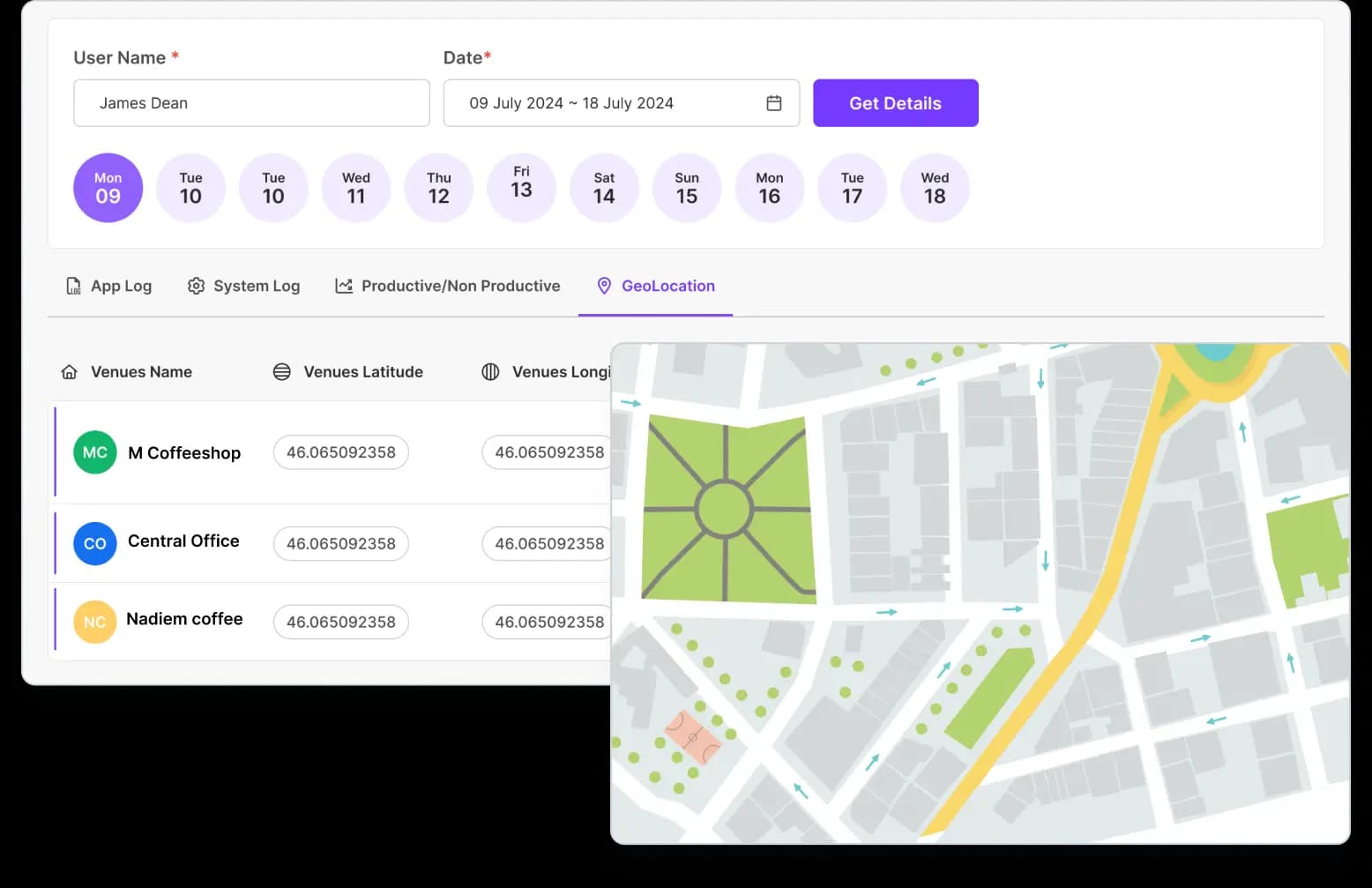Image resolution: width=1372 pixels, height=888 pixels.
Task: Click M Coffeeshop latitude value 46.065092358
Action: click(x=341, y=452)
